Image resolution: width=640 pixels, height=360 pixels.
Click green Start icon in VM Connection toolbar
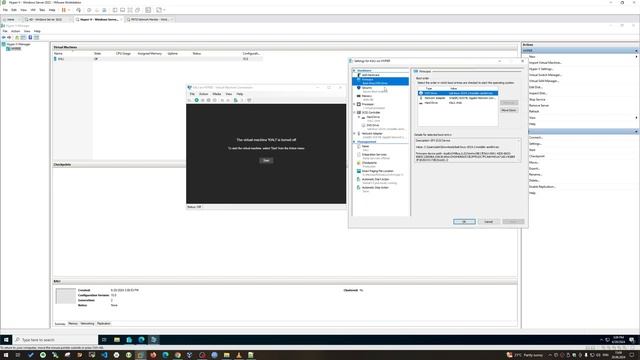click(x=196, y=100)
